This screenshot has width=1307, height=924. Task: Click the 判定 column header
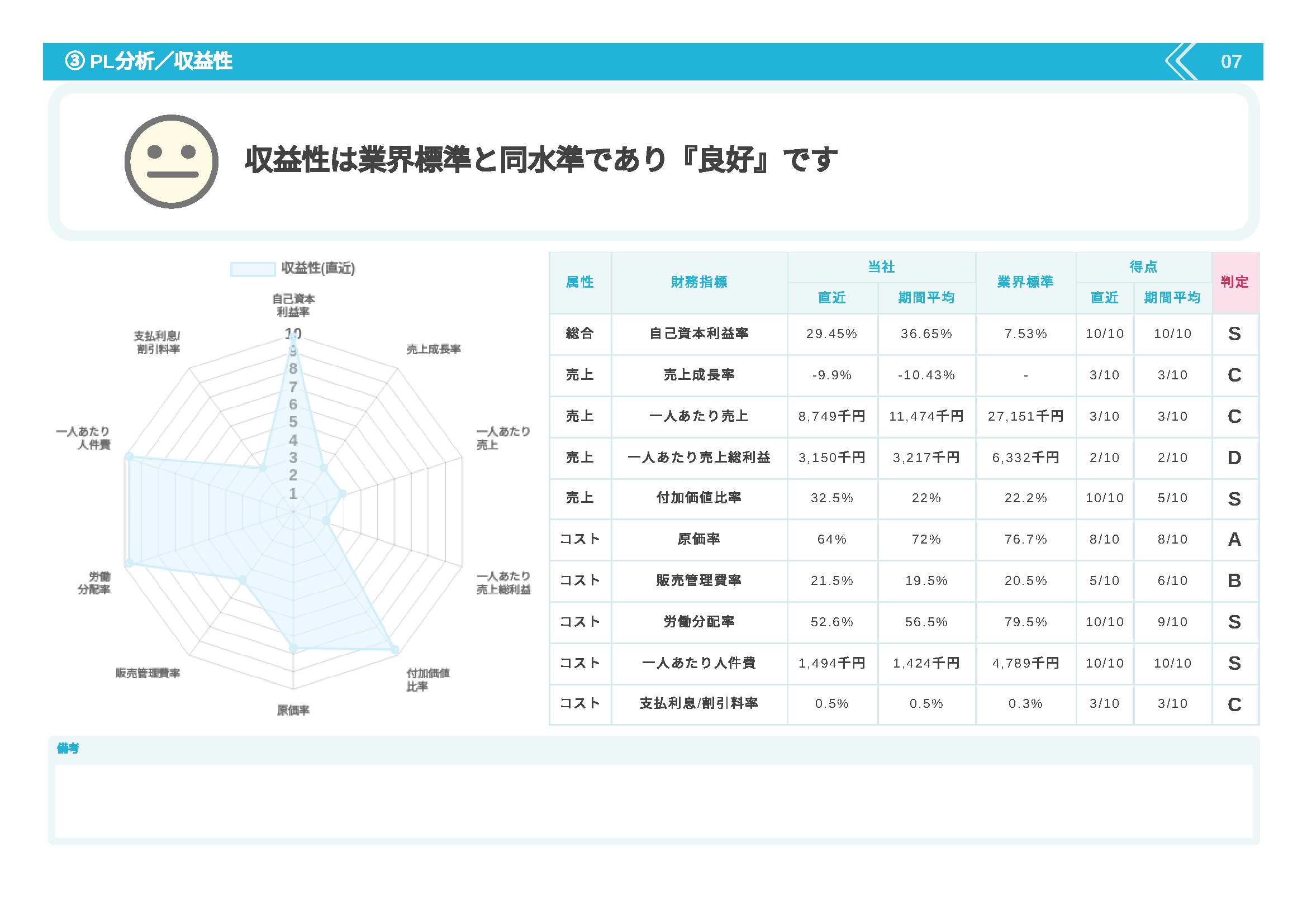[x=1235, y=281]
